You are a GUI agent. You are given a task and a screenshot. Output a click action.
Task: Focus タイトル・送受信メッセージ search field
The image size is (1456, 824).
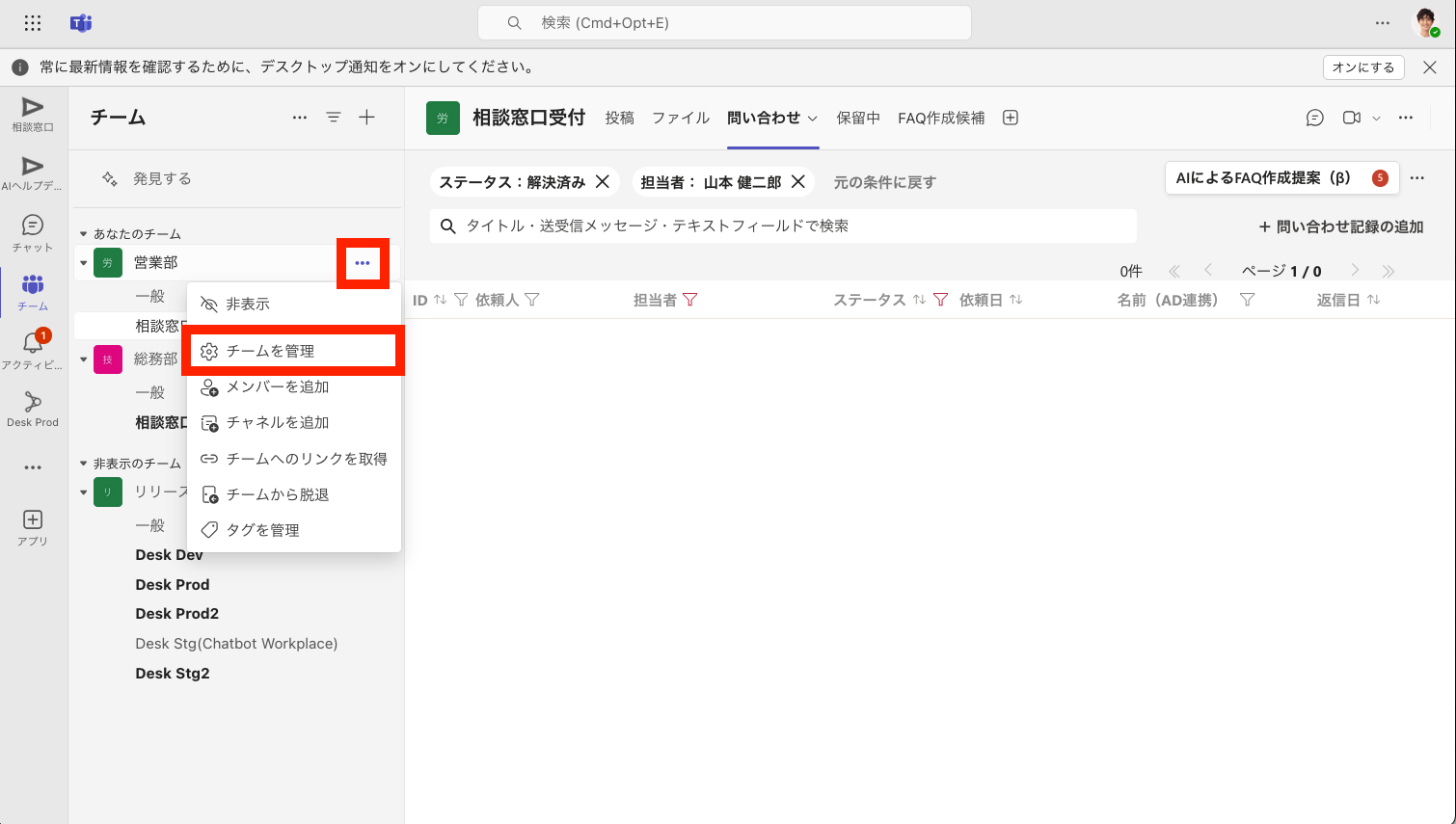[x=783, y=226]
